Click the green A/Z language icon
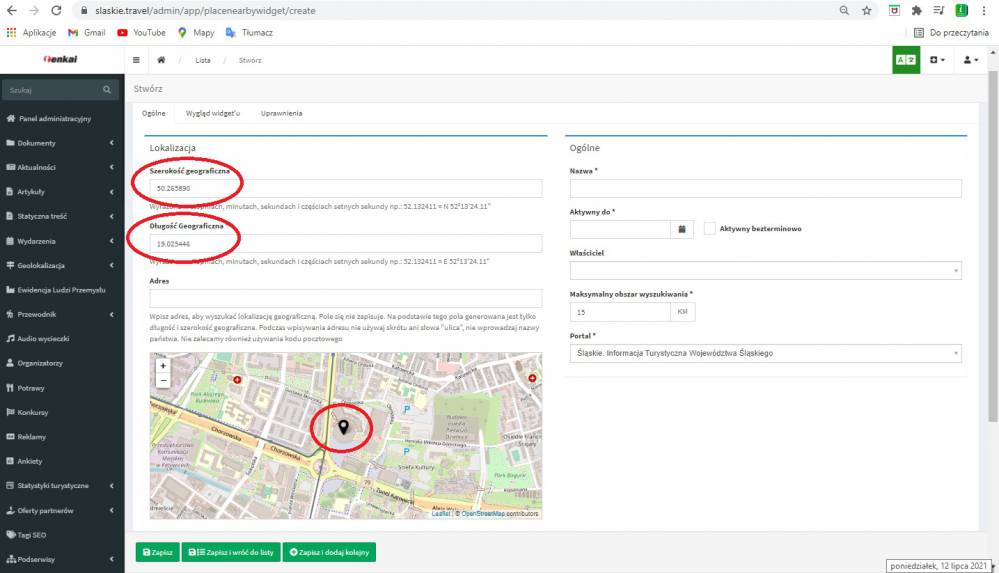 [x=906, y=60]
